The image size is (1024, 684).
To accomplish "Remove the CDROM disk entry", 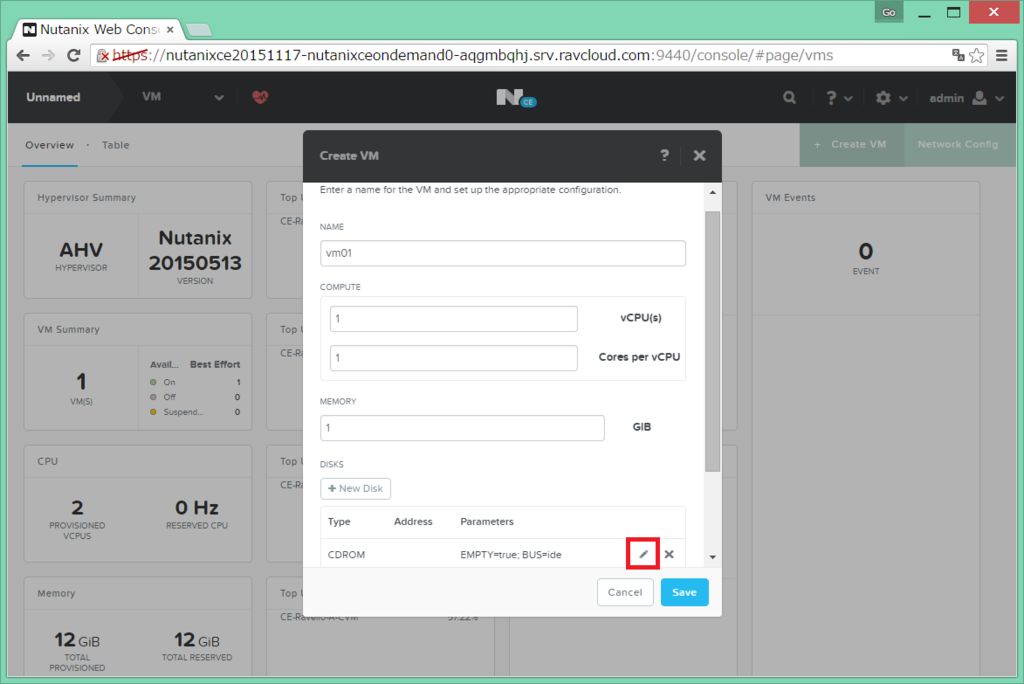I will tap(669, 554).
